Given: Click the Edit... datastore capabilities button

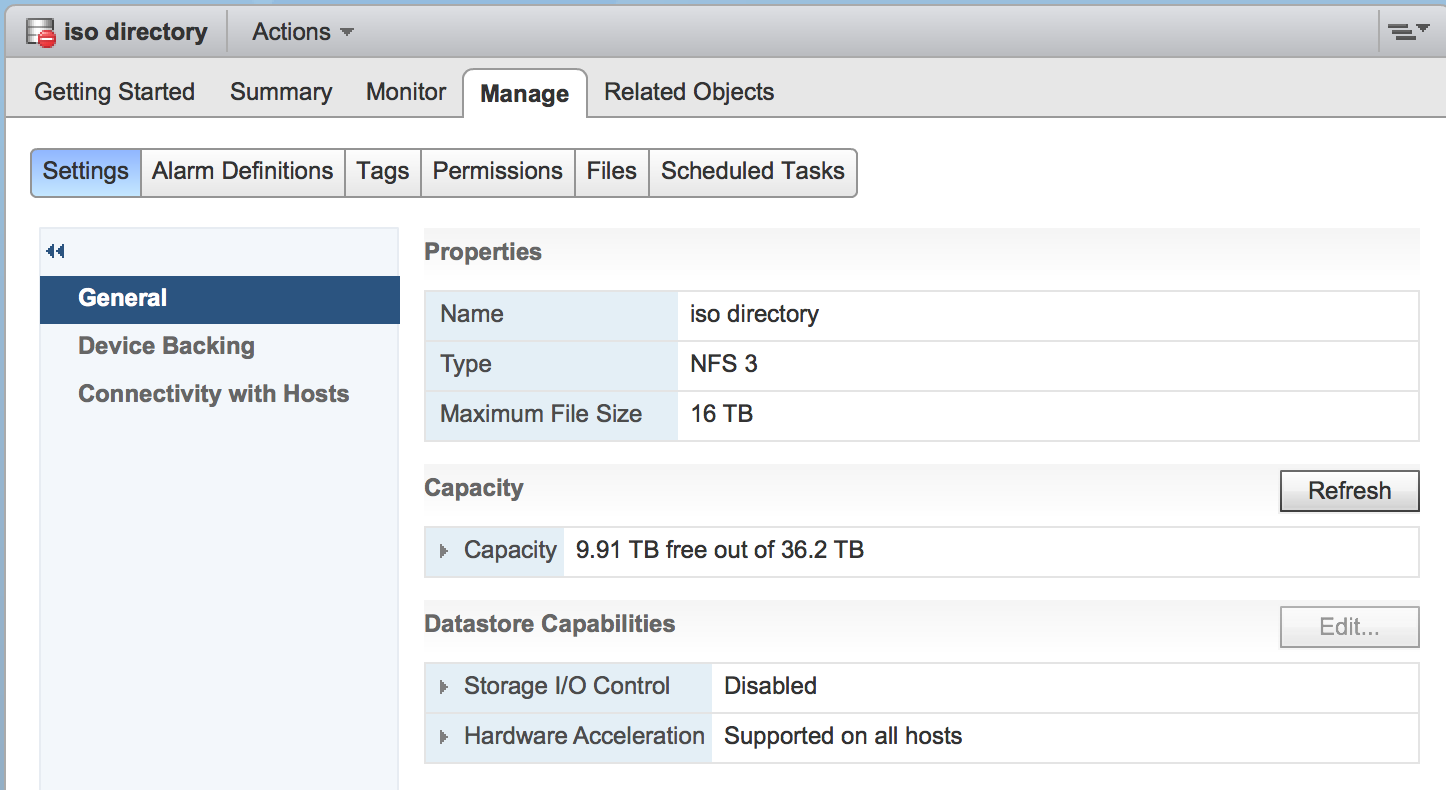Looking at the screenshot, I should pos(1350,627).
